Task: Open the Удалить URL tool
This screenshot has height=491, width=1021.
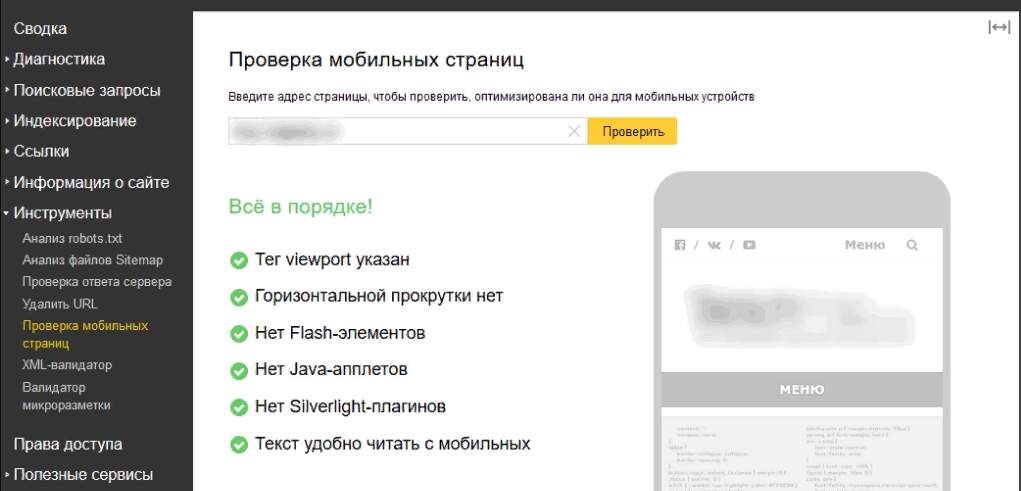Action: click(x=60, y=303)
